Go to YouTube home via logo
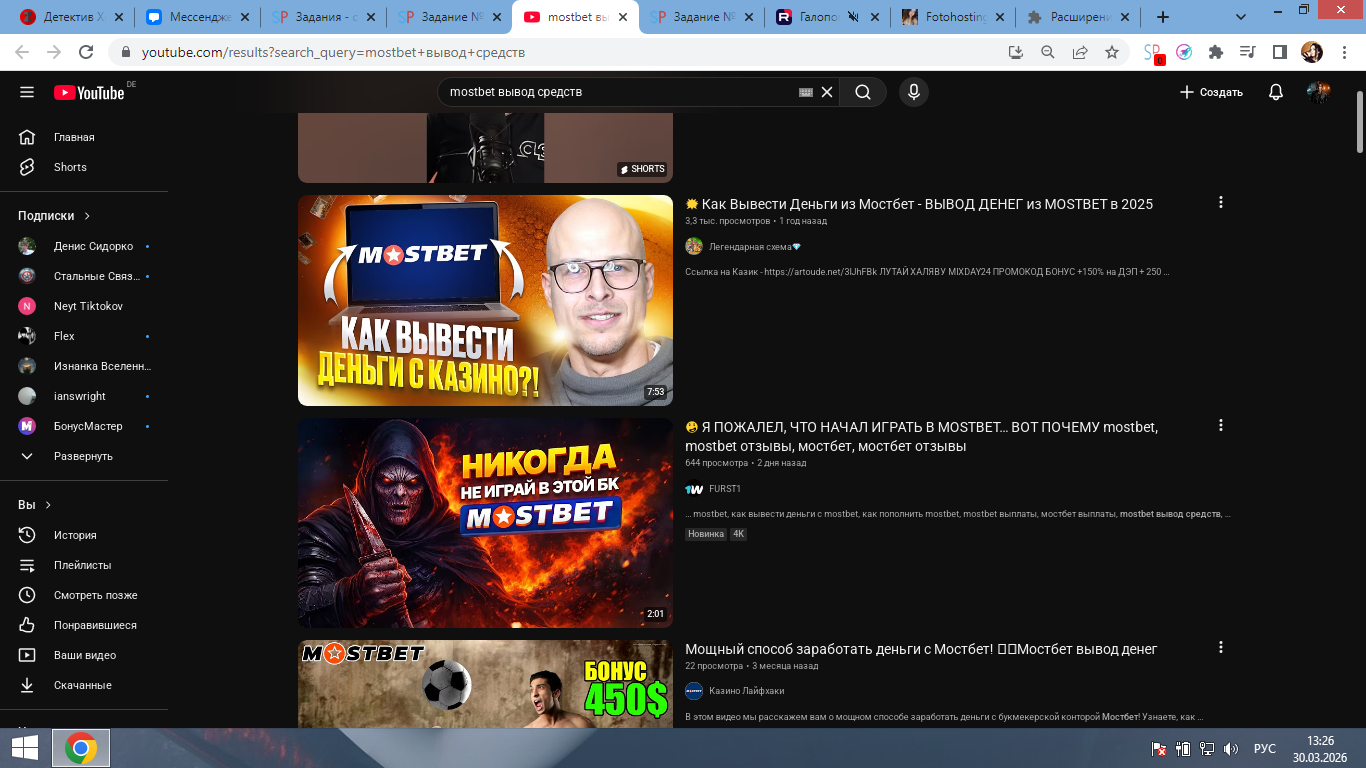The height and width of the screenshot is (768, 1366). coord(90,92)
